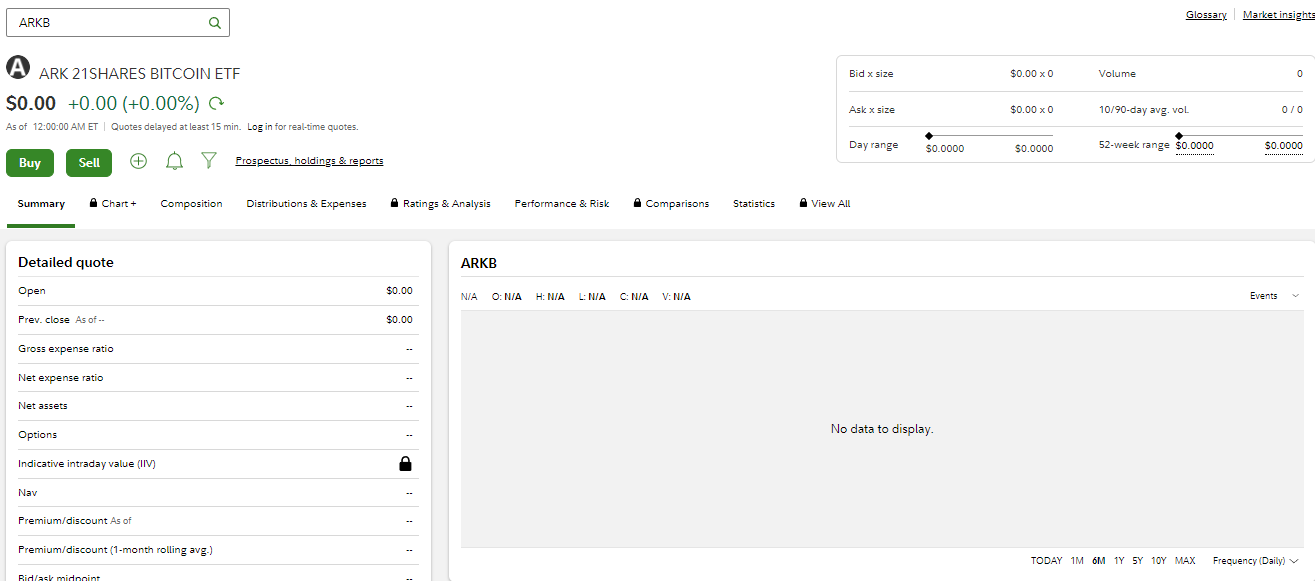Click the +0.00 (+0.00%) price change
Screen dimensions: 1315x583
point(134,103)
